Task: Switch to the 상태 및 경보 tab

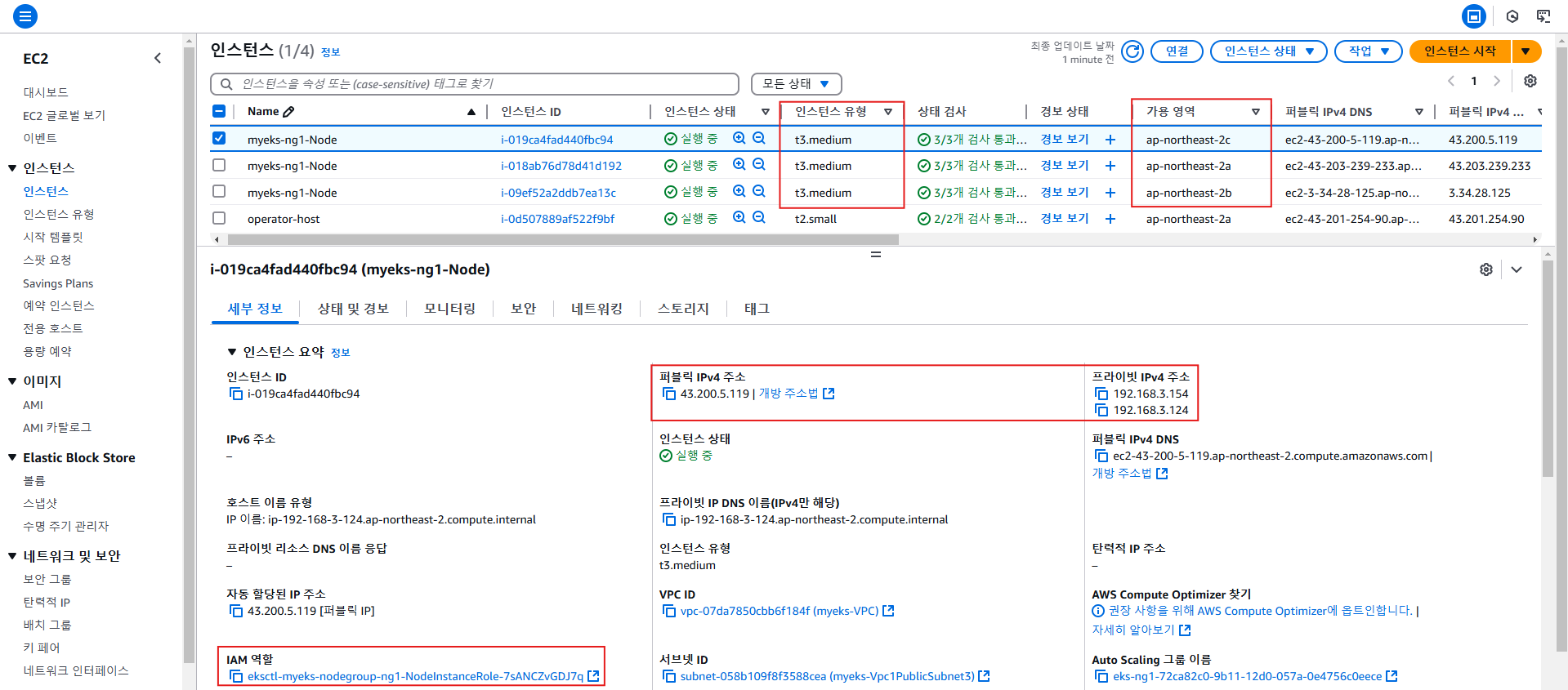Action: pyautogui.click(x=353, y=309)
